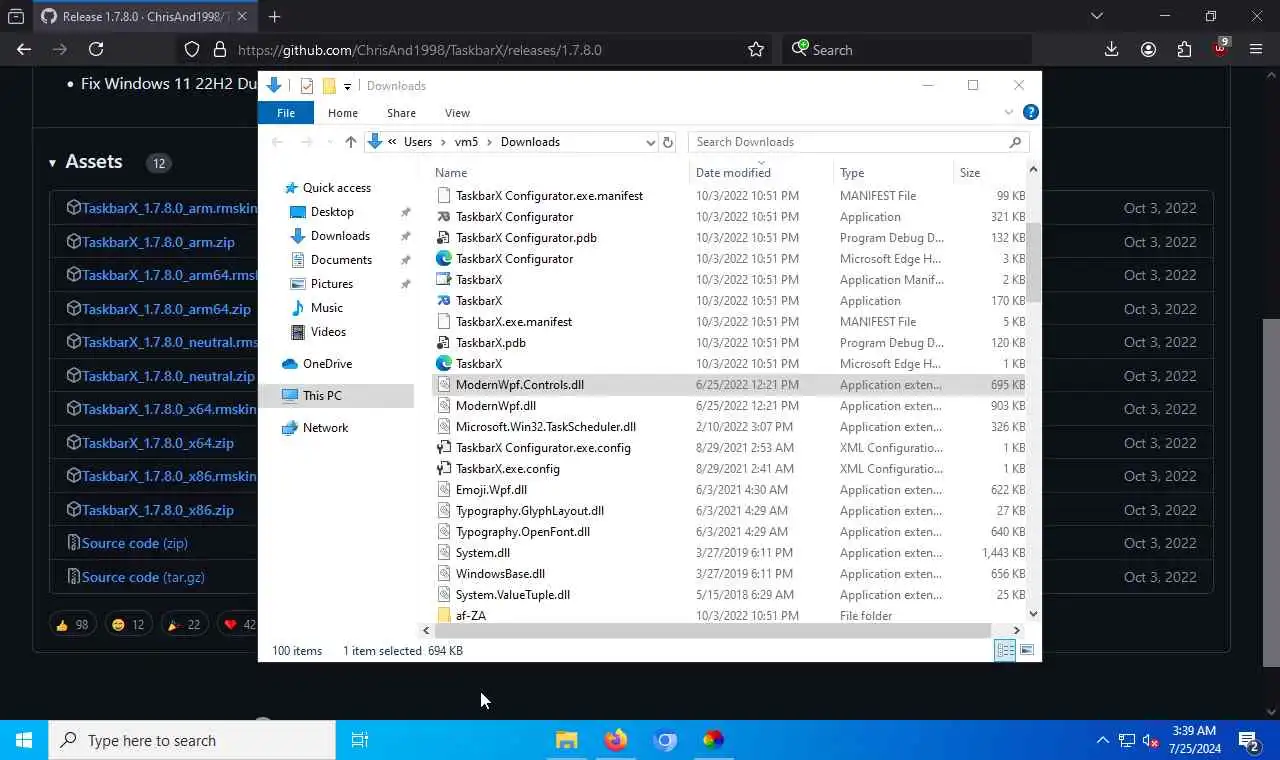Click the browser page vertical scrollbar
1280x760 pixels.
[x=1271, y=492]
